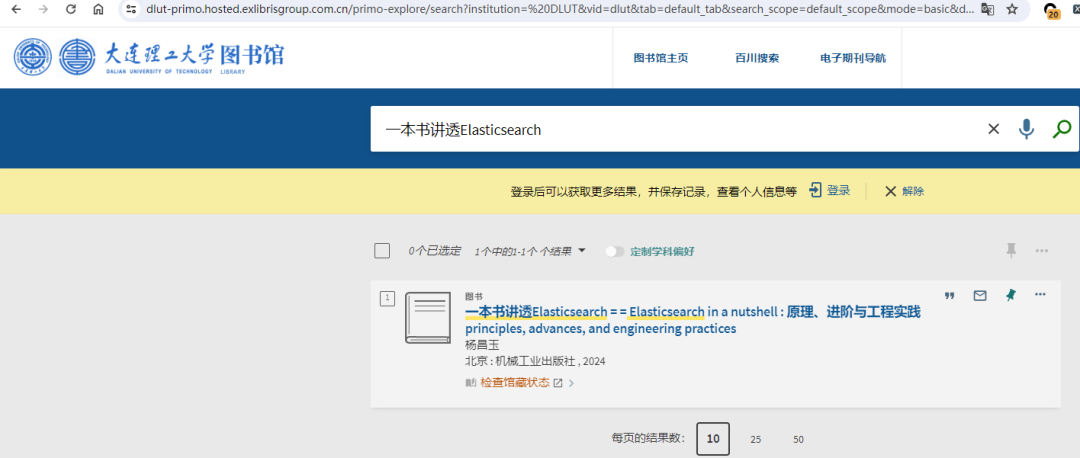Click the 图书 resource type label
The height and width of the screenshot is (458, 1080).
click(x=474, y=296)
